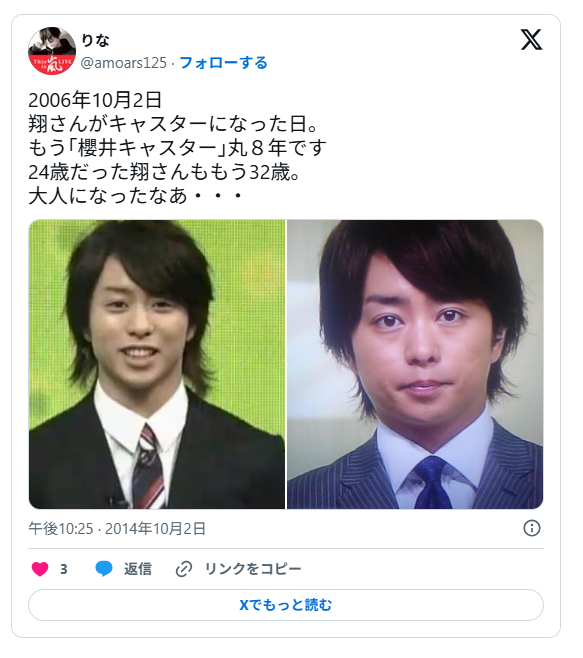Screen dimensions: 583x658
Task: Click the 午後10:25 posting time
Action: pyautogui.click(x=61, y=528)
